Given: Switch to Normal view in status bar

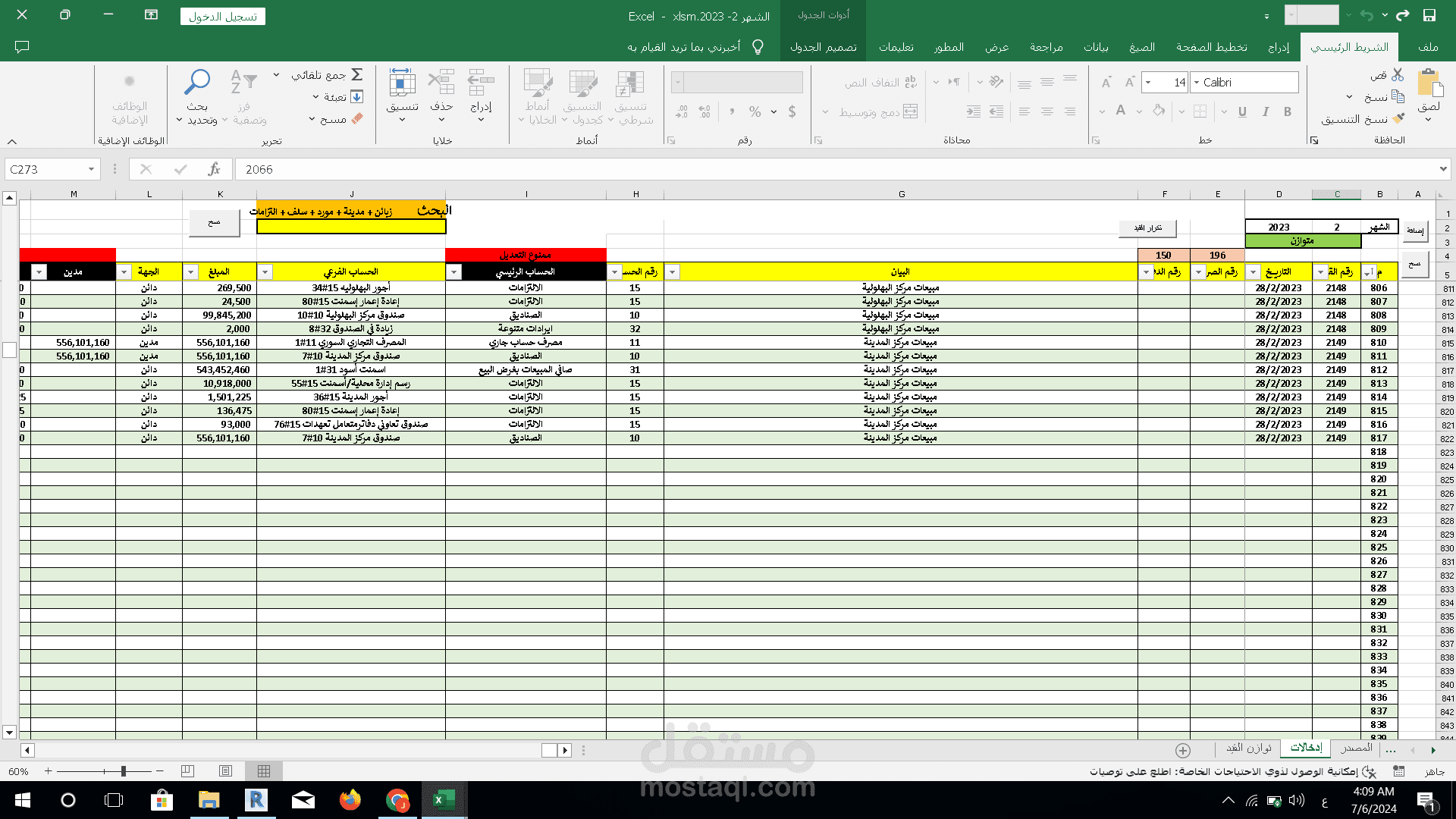Looking at the screenshot, I should pos(264,771).
